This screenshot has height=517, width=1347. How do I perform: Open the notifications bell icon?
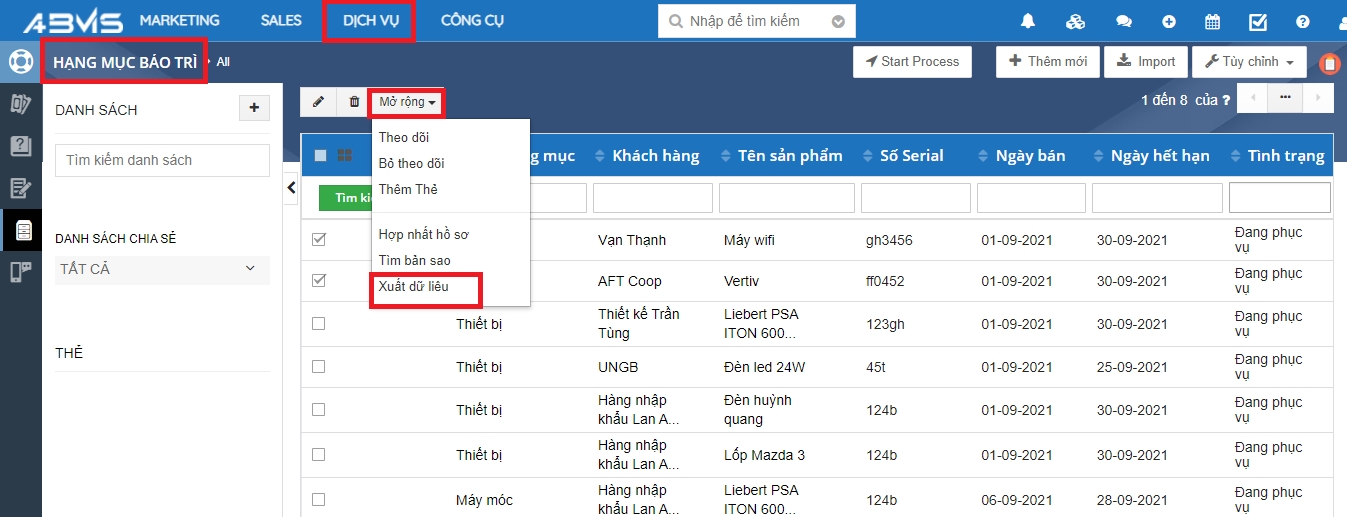click(x=1028, y=21)
